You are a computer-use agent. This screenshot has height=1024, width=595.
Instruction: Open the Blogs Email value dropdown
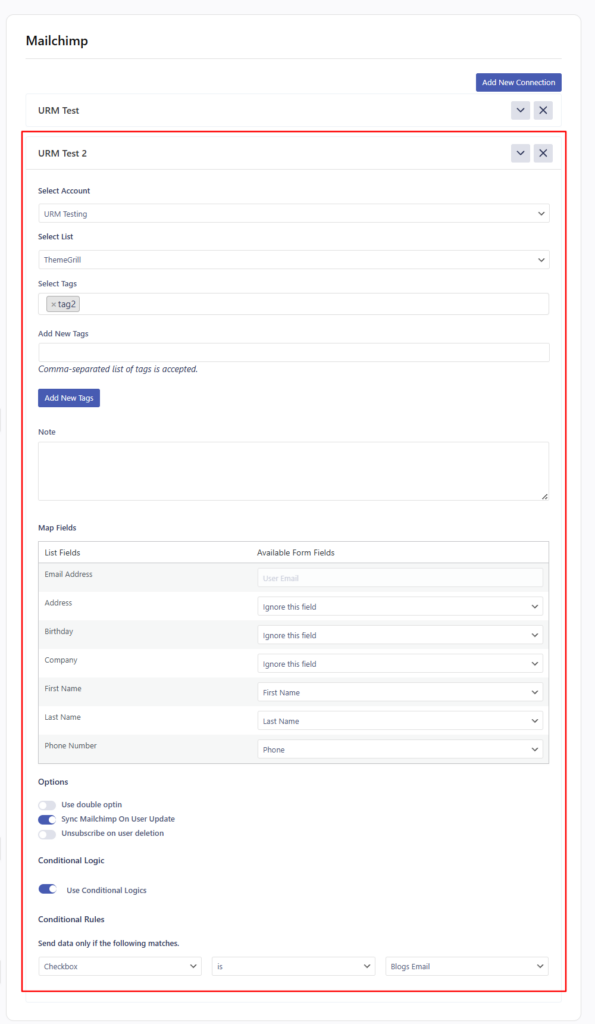tap(467, 967)
